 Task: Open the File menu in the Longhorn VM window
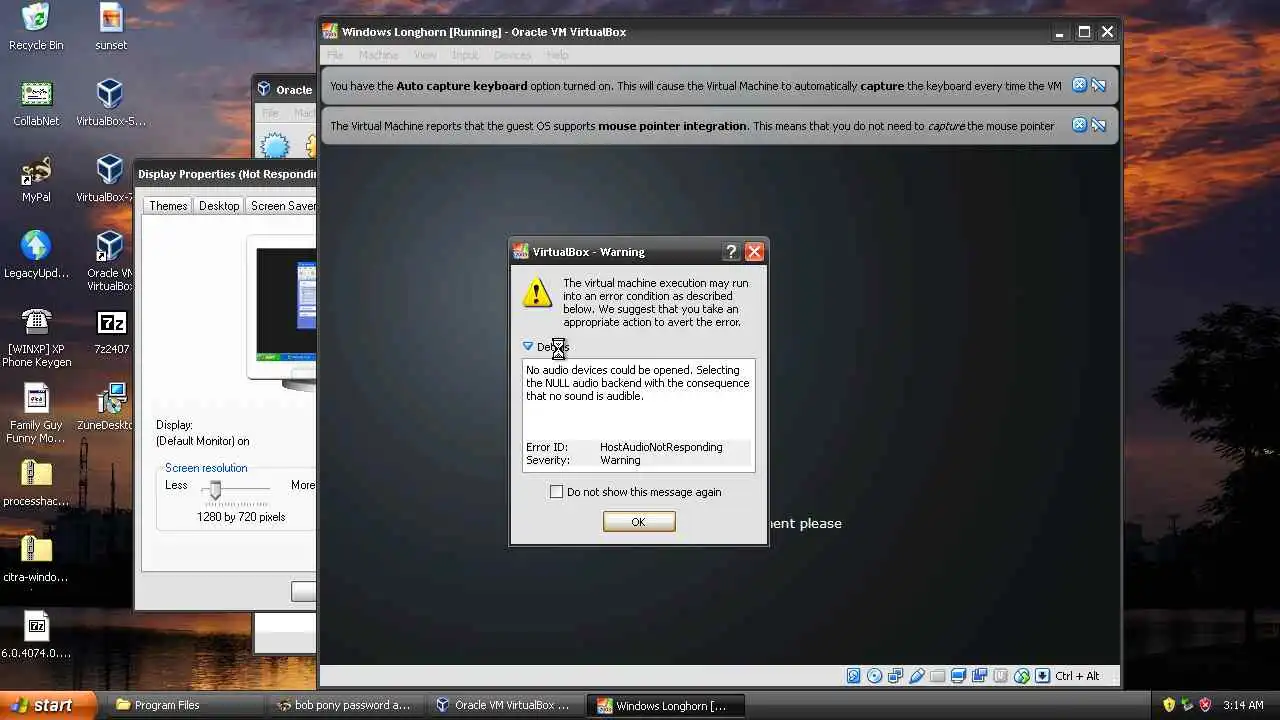335,55
